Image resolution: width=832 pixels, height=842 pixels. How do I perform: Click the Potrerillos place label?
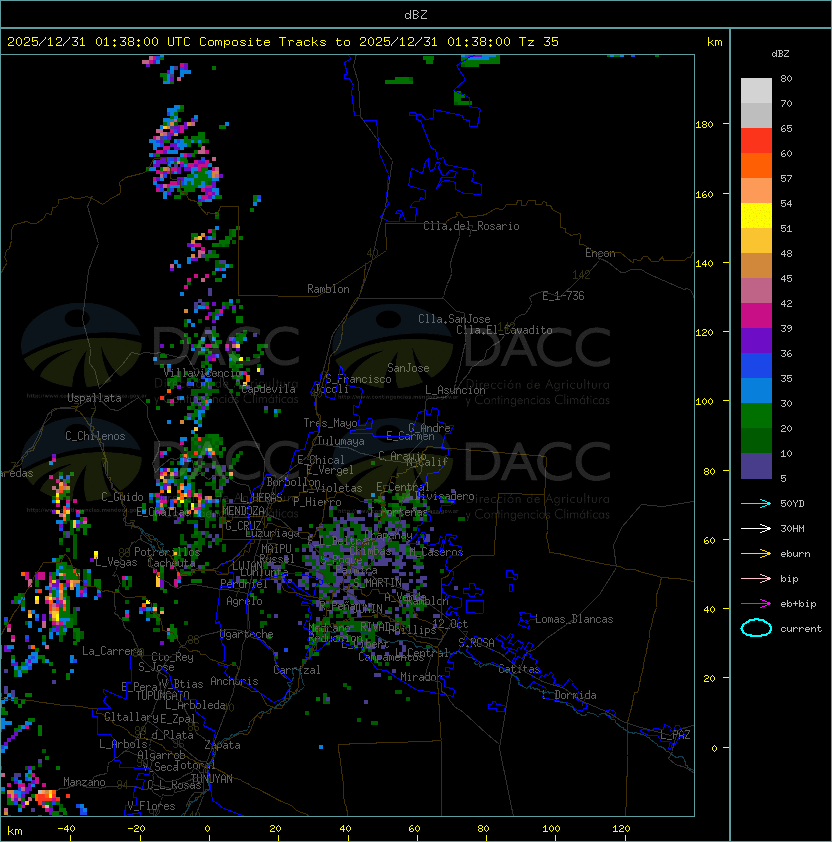coord(167,552)
